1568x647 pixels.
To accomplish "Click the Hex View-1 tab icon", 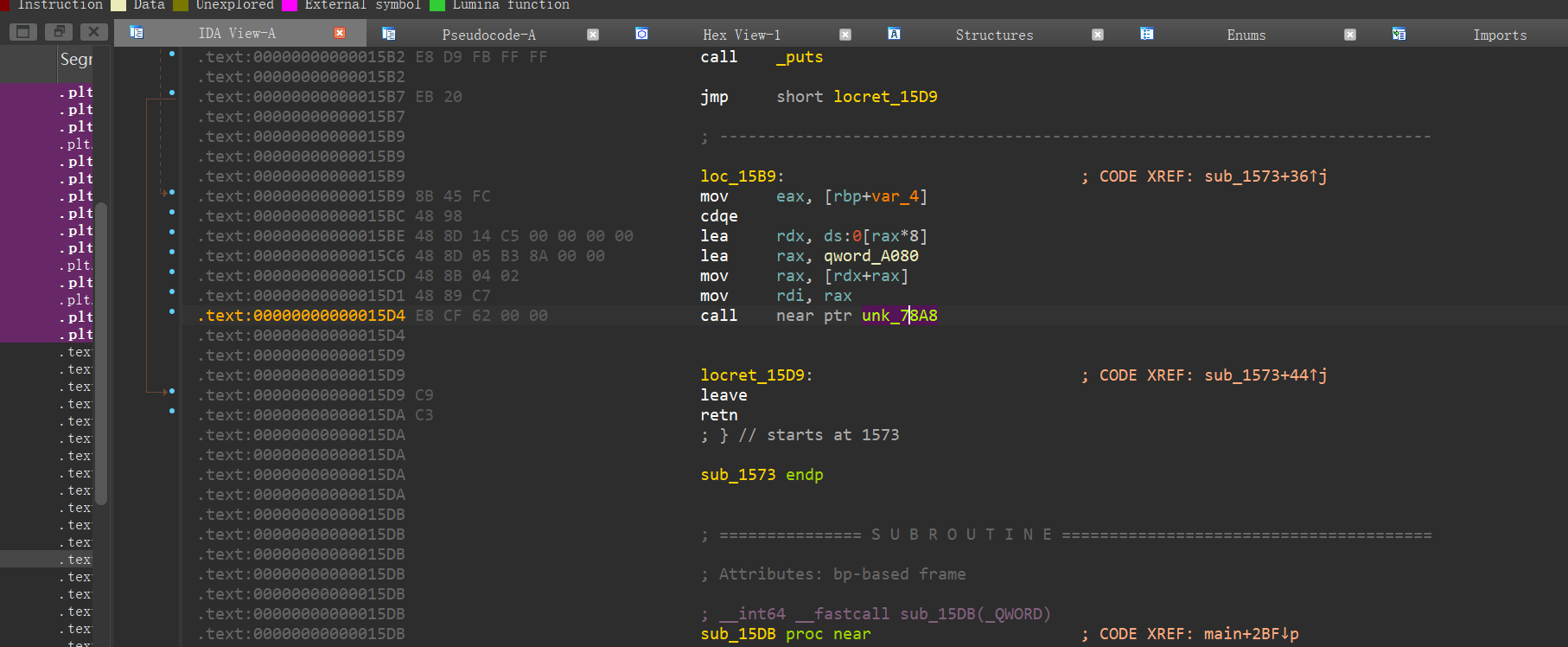I will click(x=641, y=34).
